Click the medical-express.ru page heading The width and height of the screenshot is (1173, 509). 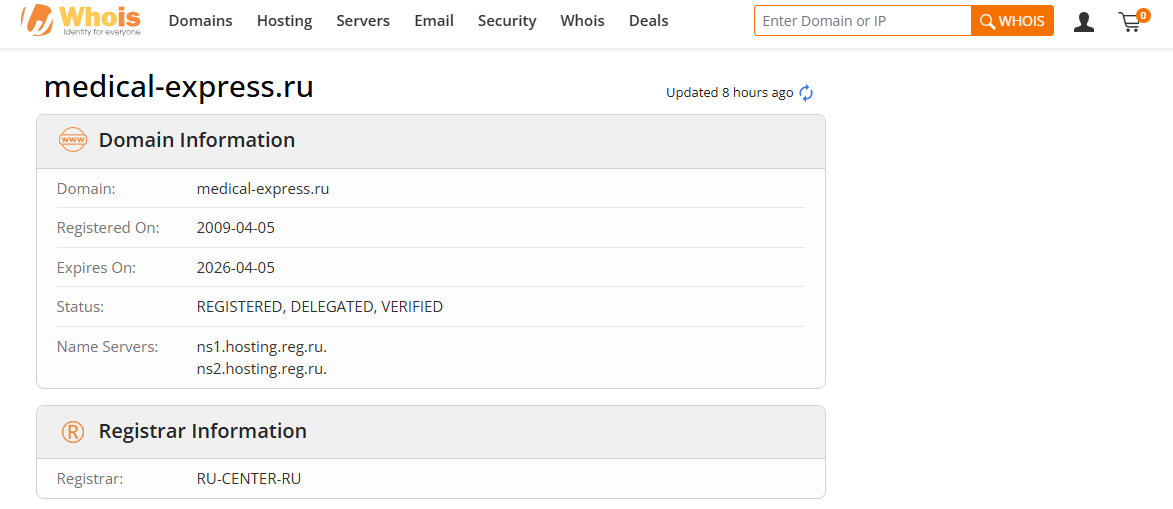[179, 87]
